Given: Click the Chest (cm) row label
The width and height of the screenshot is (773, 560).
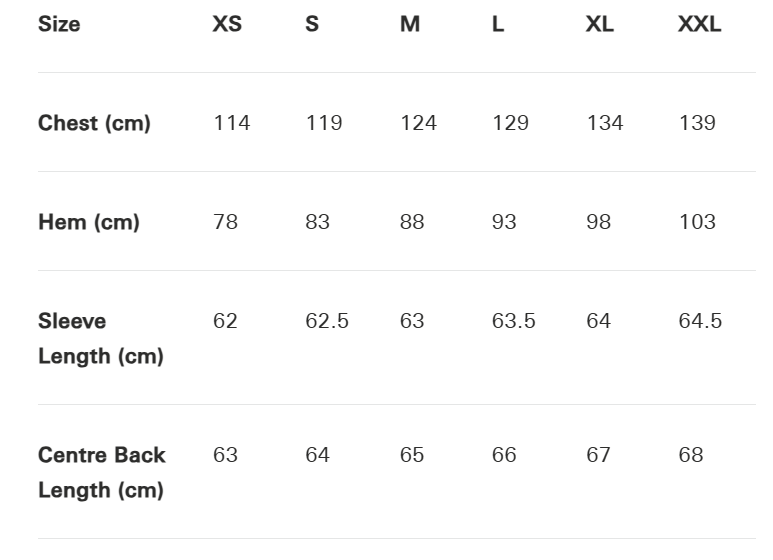Looking at the screenshot, I should (94, 123).
